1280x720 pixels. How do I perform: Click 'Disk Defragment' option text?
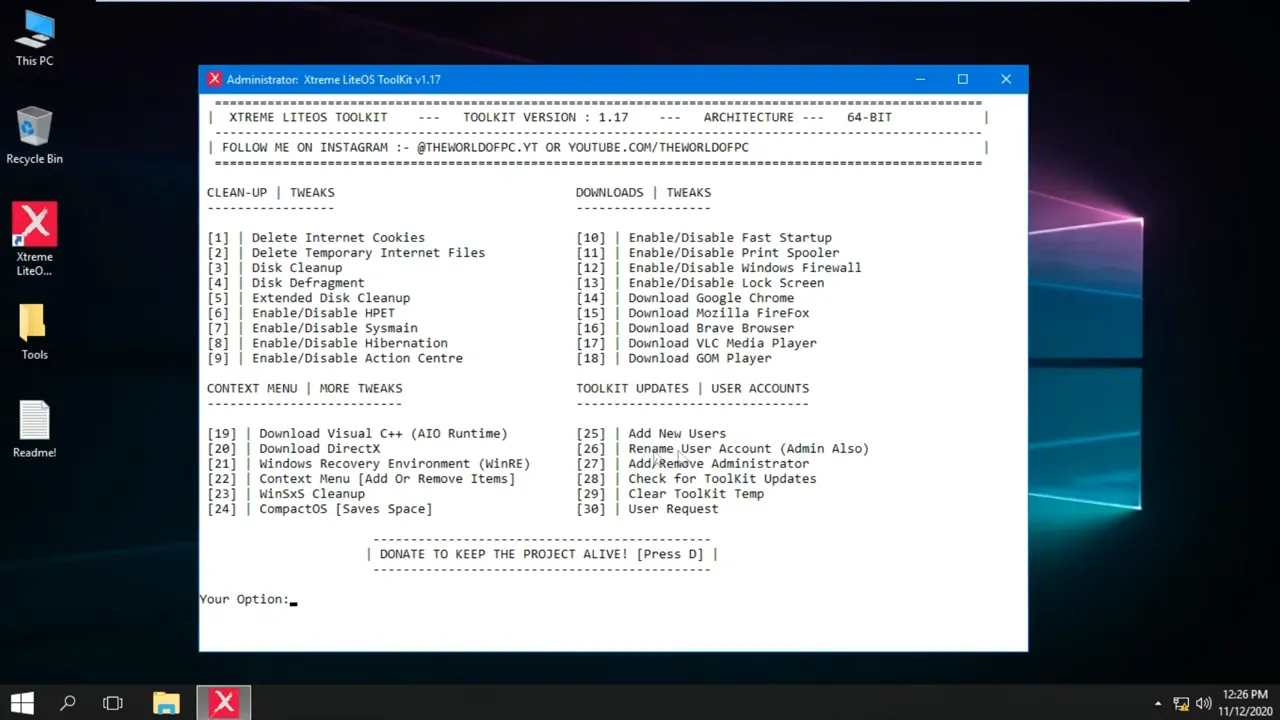pyautogui.click(x=308, y=283)
